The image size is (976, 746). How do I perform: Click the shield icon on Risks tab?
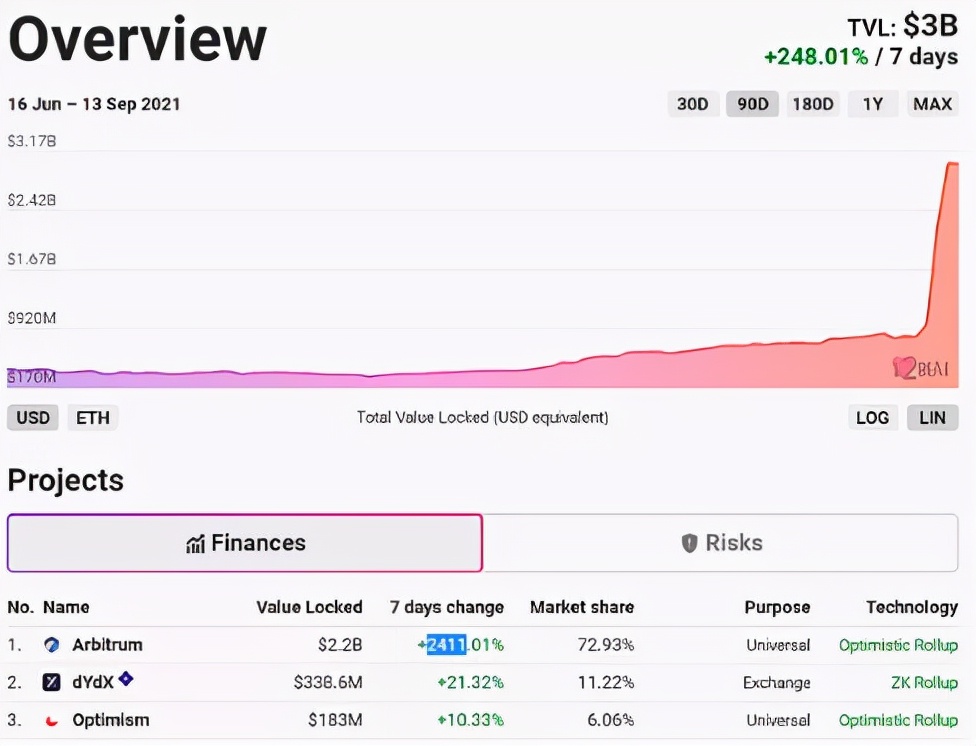[x=689, y=543]
